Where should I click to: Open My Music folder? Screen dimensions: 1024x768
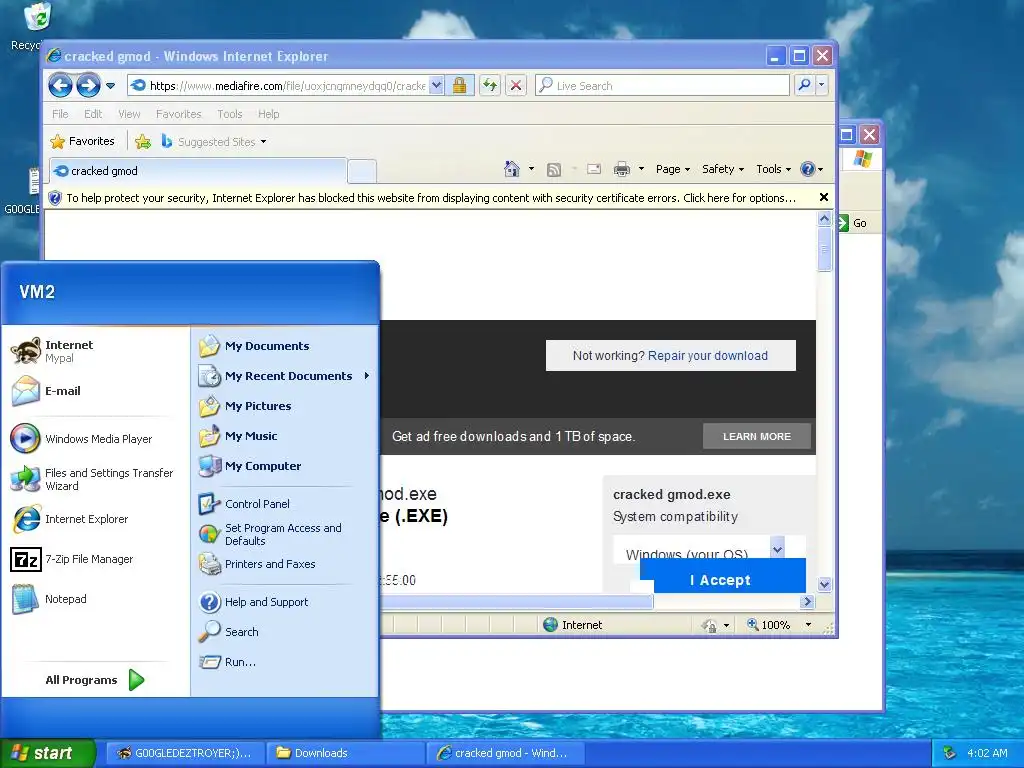284,436
